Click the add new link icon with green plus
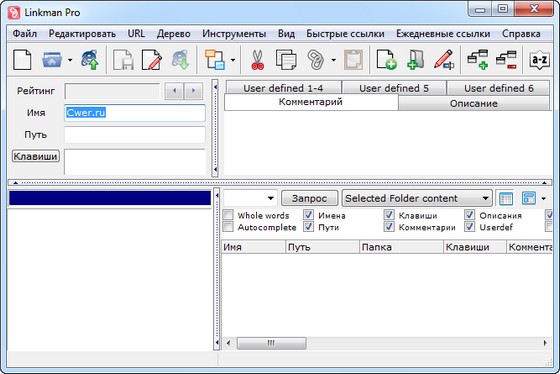Viewport: 560px width, 374px height. click(386, 60)
